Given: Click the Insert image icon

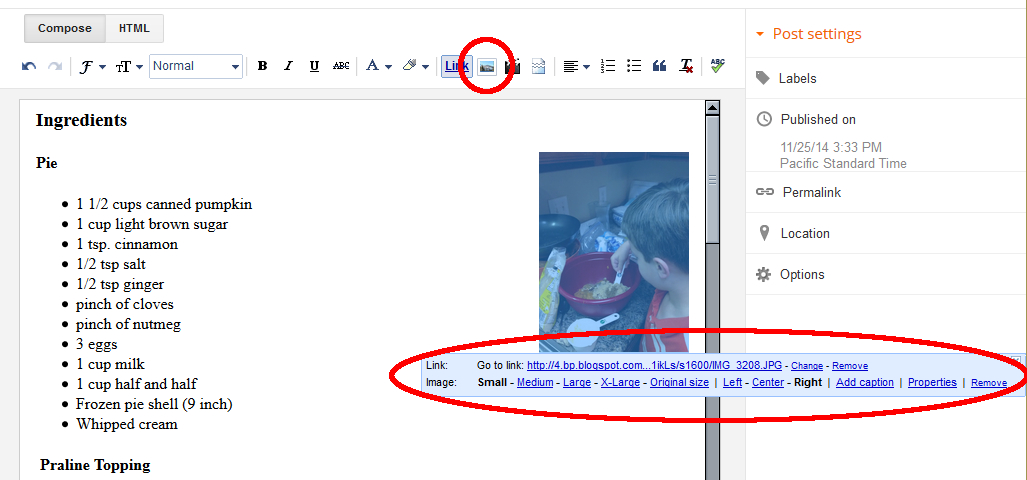Looking at the screenshot, I should pos(487,67).
